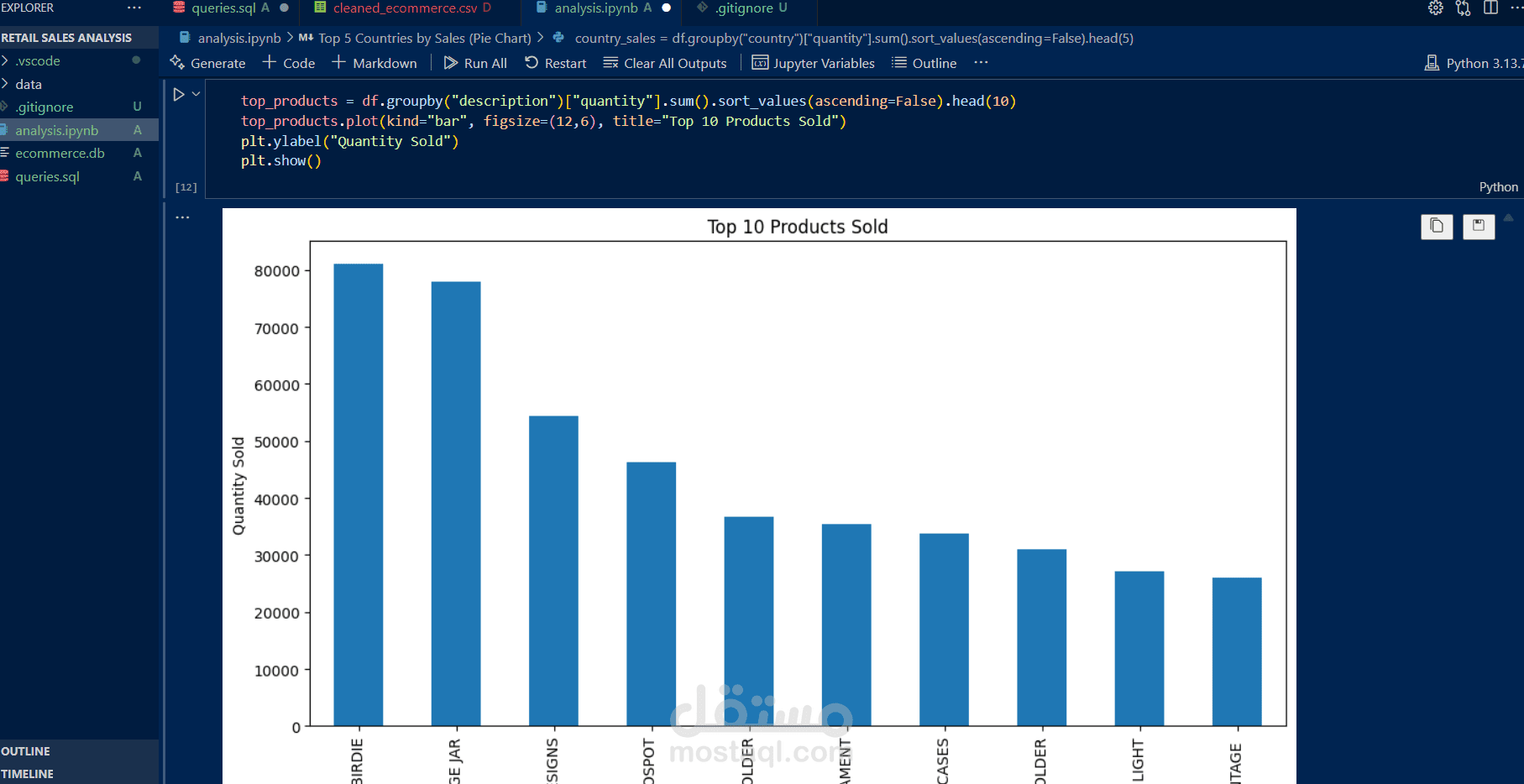Expand the OUTLINE section
The height and width of the screenshot is (784, 1524).
(79, 751)
